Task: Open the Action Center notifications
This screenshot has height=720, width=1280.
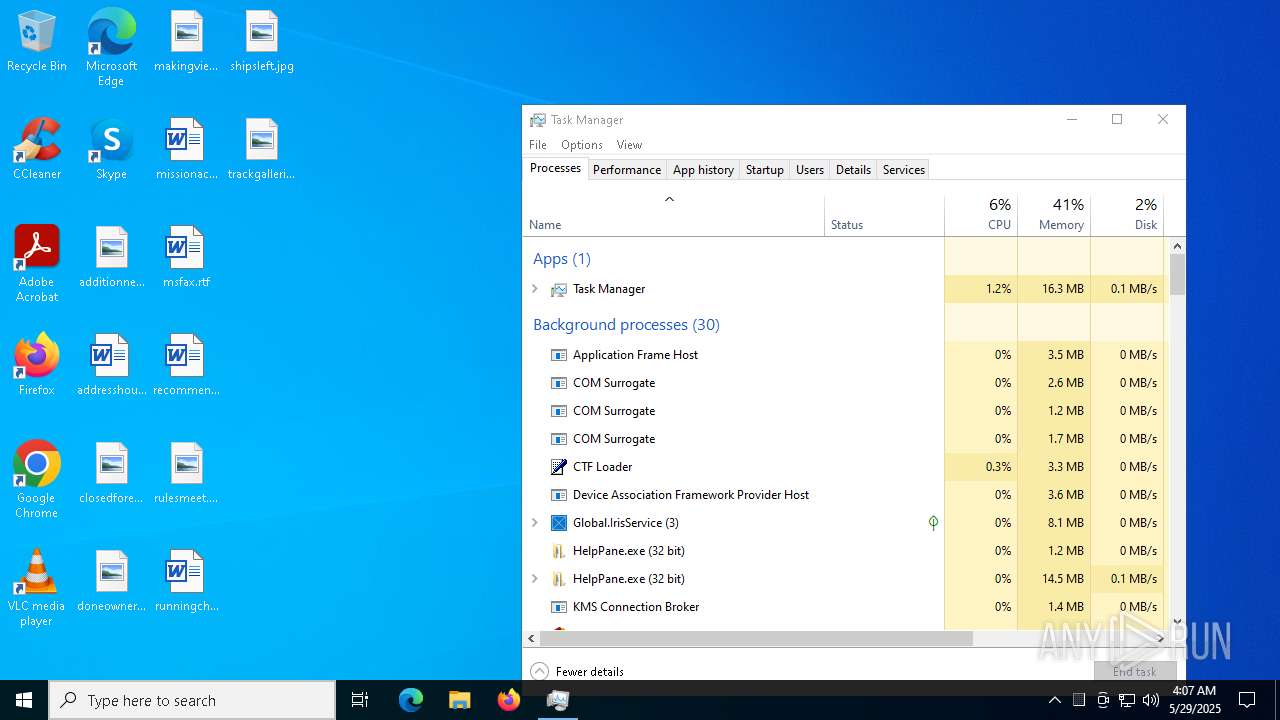Action: tap(1247, 700)
